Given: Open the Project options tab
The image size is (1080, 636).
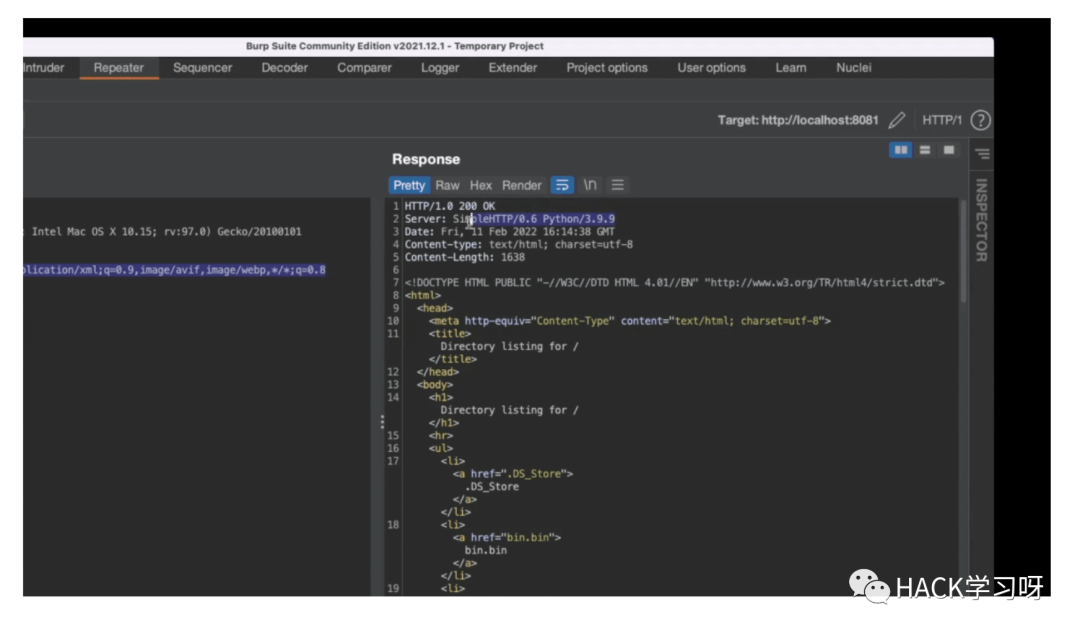Looking at the screenshot, I should [x=607, y=68].
